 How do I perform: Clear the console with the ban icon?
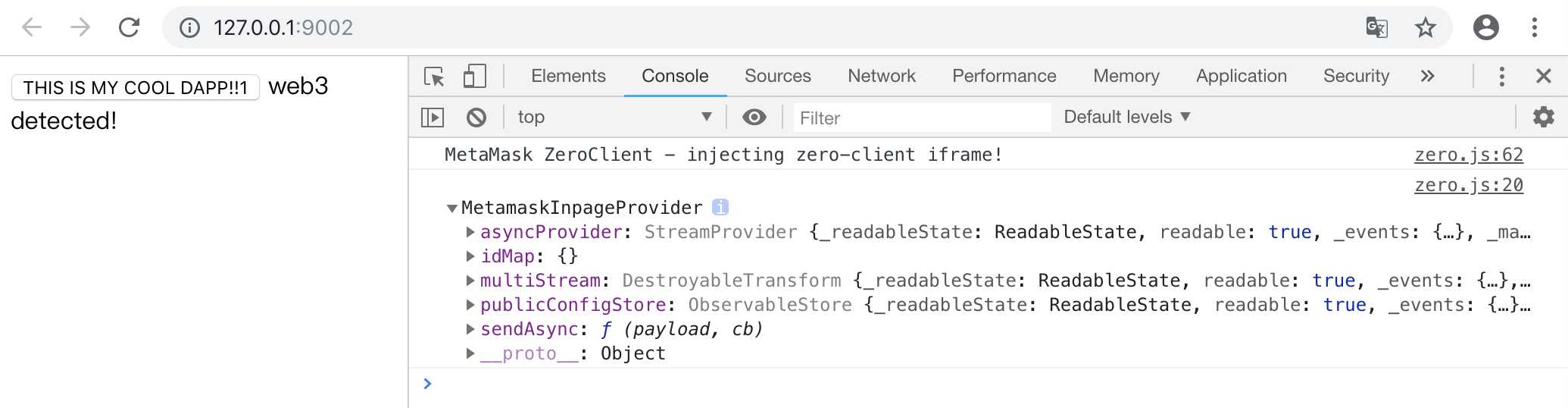(x=476, y=118)
